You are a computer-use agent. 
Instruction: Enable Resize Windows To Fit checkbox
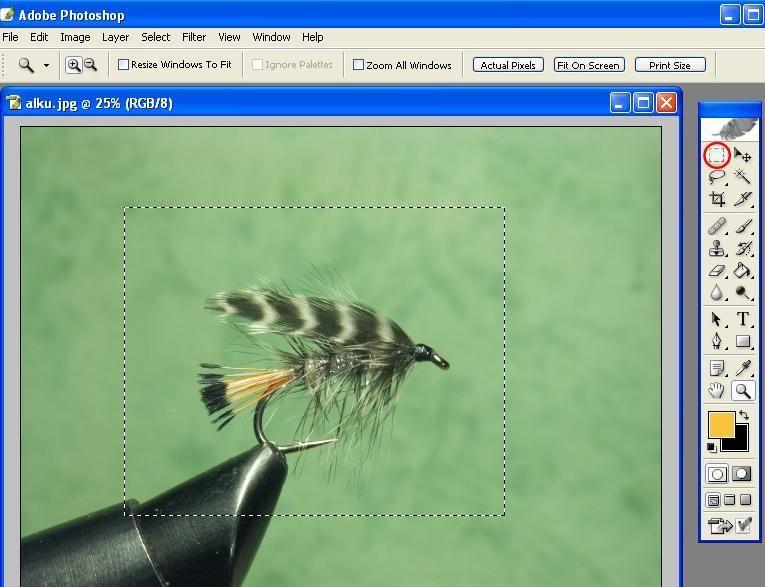click(x=124, y=65)
